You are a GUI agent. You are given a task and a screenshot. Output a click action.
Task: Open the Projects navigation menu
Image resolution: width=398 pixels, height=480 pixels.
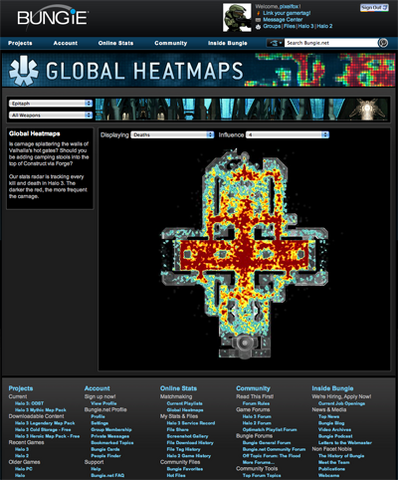point(20,43)
